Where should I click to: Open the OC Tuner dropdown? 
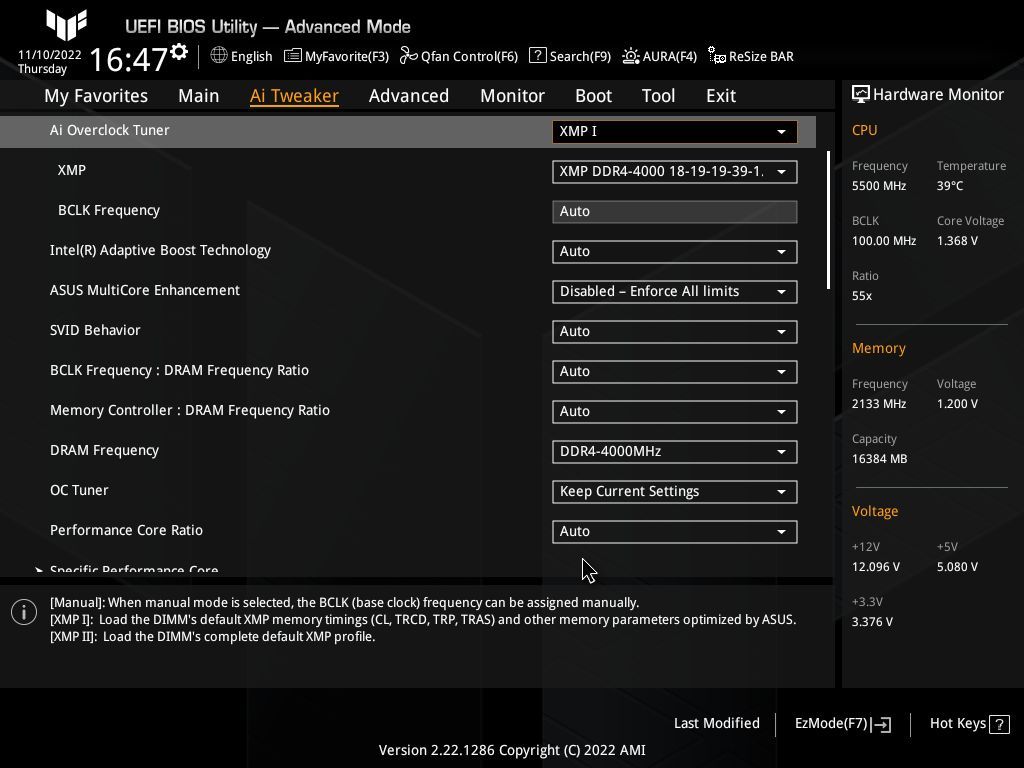click(x=675, y=492)
